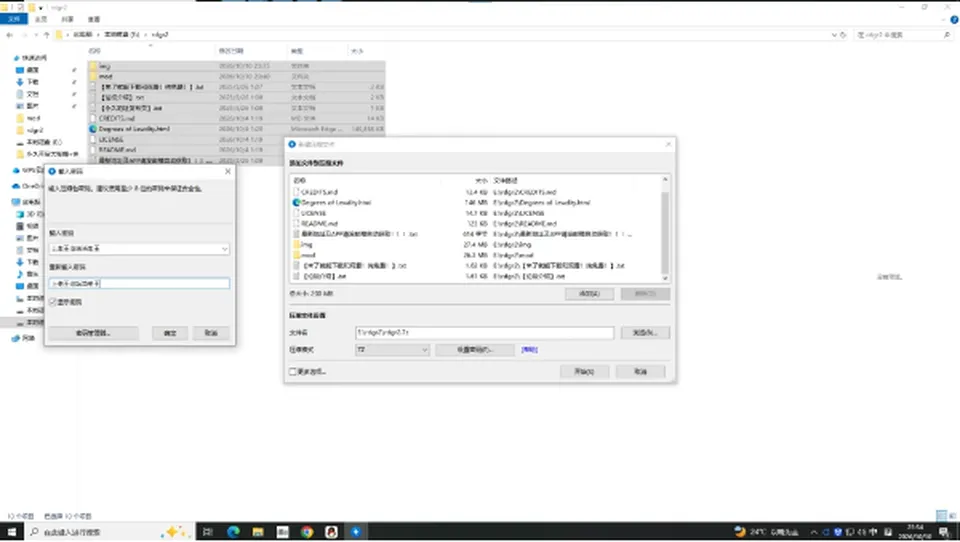The image size is (960, 542).
Task: Open the password entry dropdown arrow
Action: [224, 249]
